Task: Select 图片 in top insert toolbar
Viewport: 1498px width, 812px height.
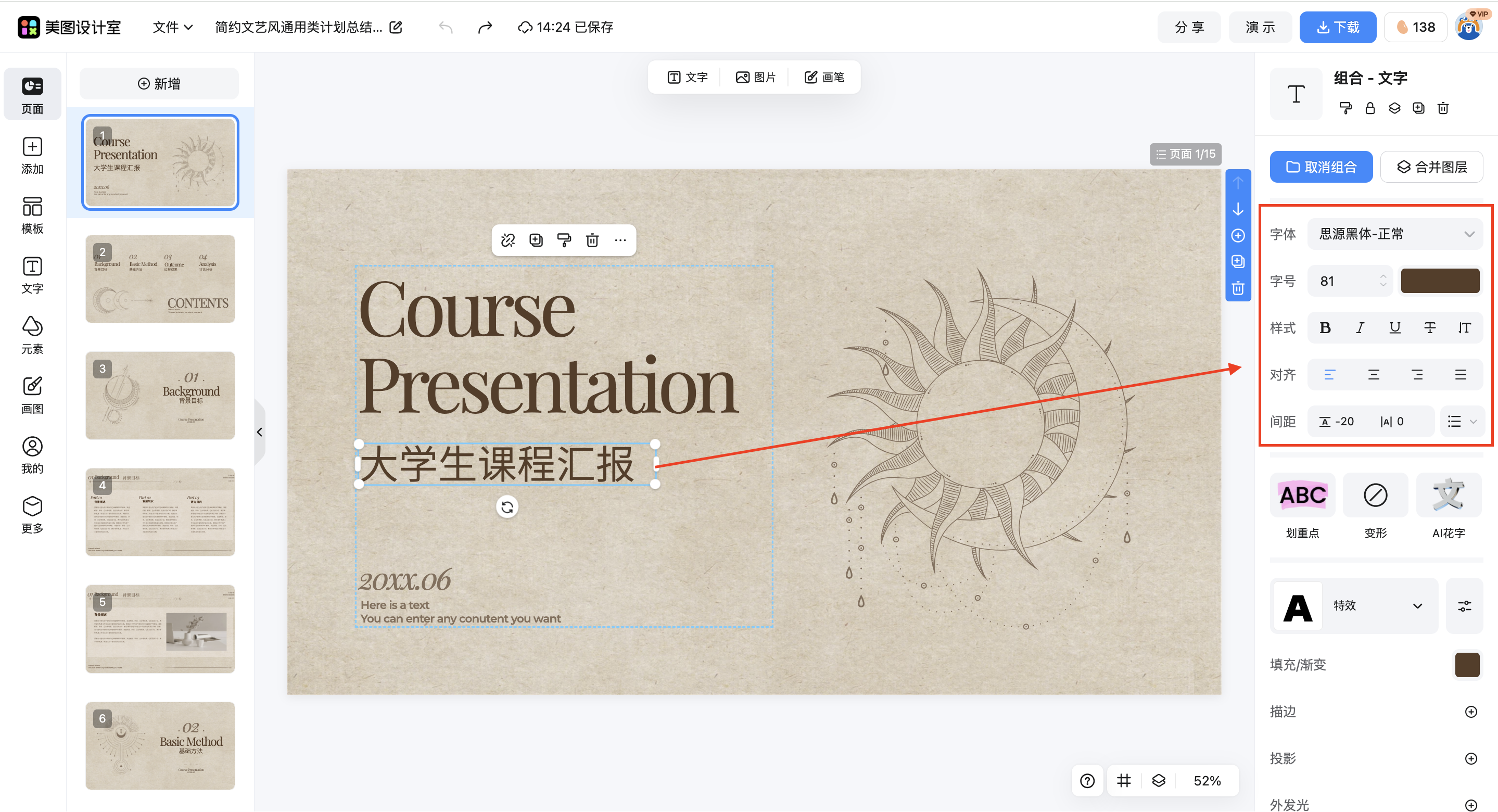Action: click(755, 78)
